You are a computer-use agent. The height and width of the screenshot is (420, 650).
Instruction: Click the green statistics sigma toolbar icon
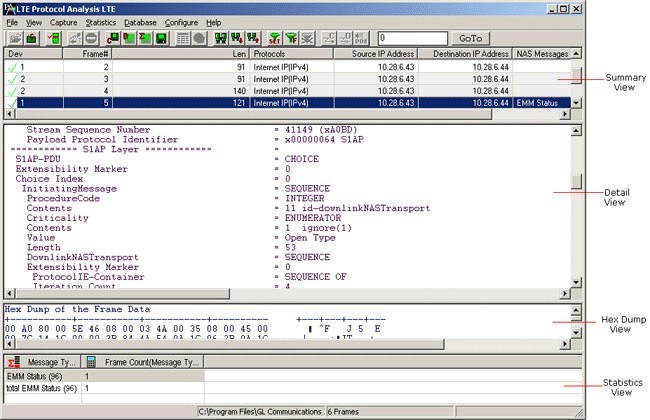tap(143, 37)
